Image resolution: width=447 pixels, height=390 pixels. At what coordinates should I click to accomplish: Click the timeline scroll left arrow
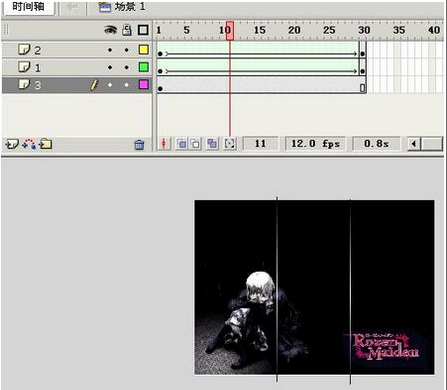tap(414, 144)
